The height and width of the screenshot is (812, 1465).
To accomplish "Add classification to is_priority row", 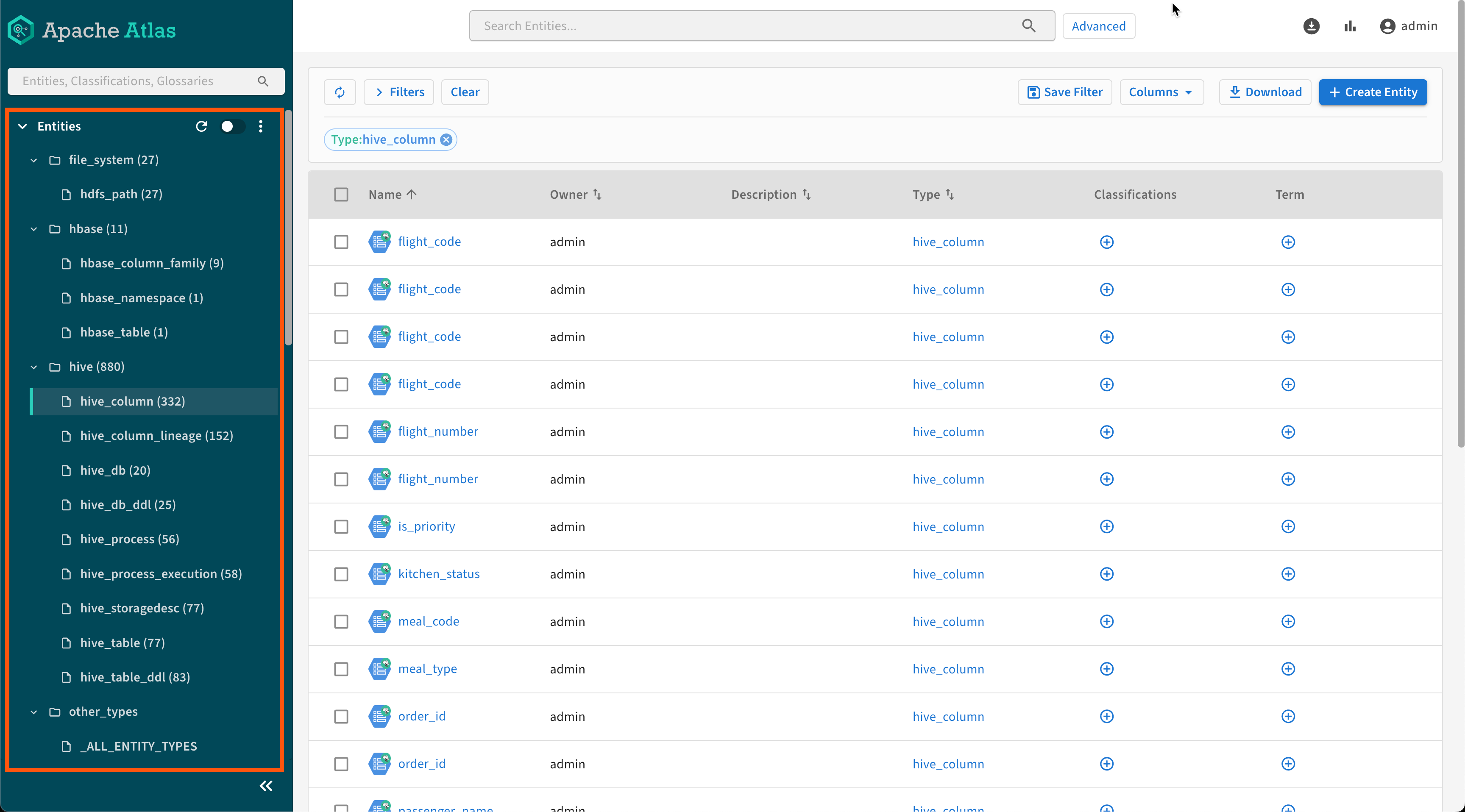I will tap(1106, 526).
